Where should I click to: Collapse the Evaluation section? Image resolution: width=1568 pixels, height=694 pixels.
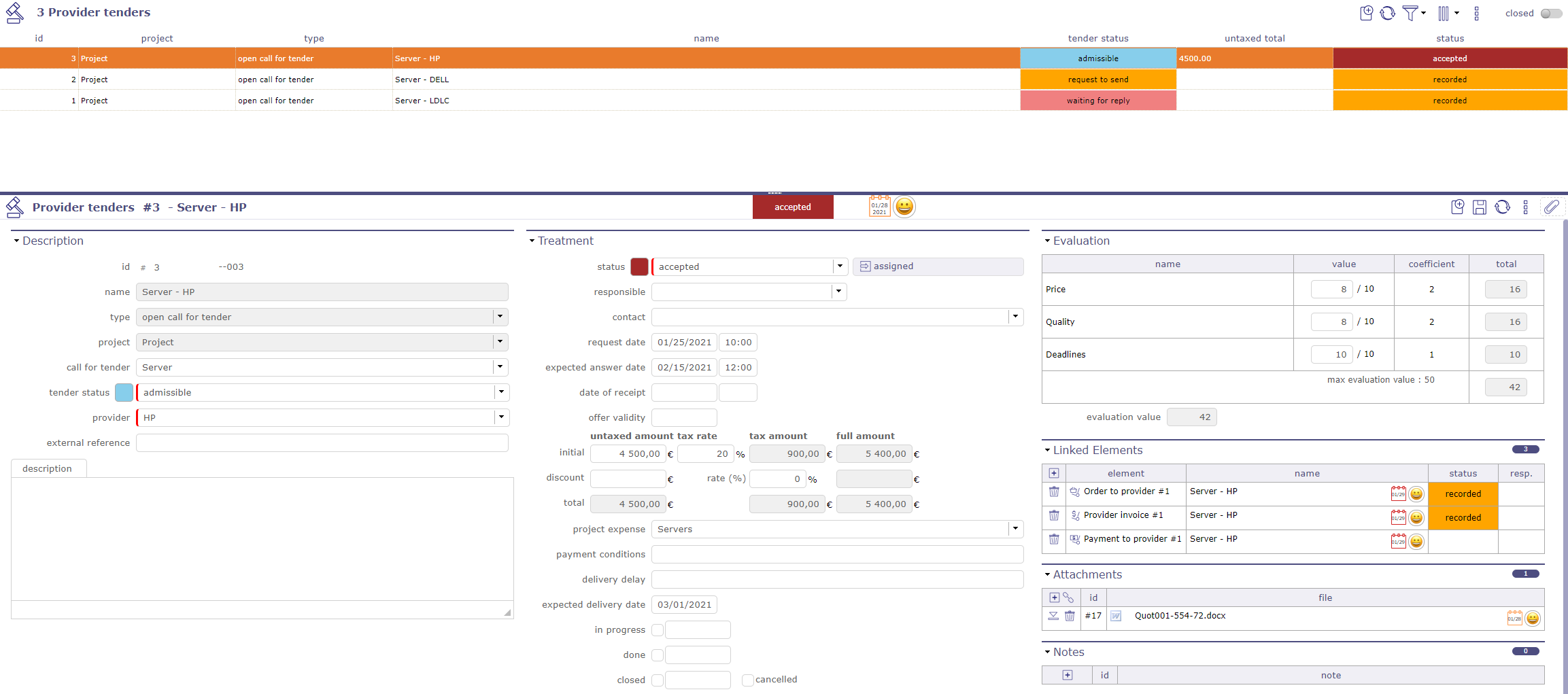[1047, 241]
